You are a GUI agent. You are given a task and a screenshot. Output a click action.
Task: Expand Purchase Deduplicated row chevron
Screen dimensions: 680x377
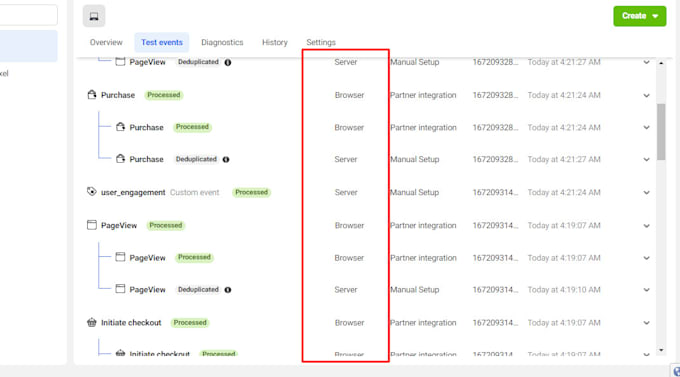pos(646,160)
